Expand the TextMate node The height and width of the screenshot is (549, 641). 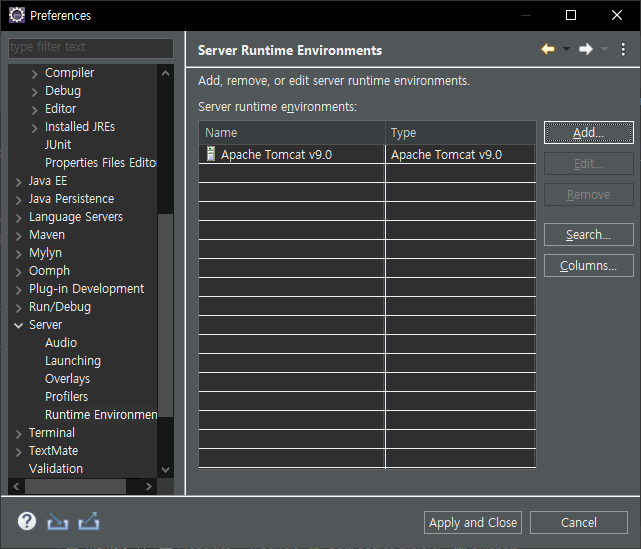coord(18,451)
